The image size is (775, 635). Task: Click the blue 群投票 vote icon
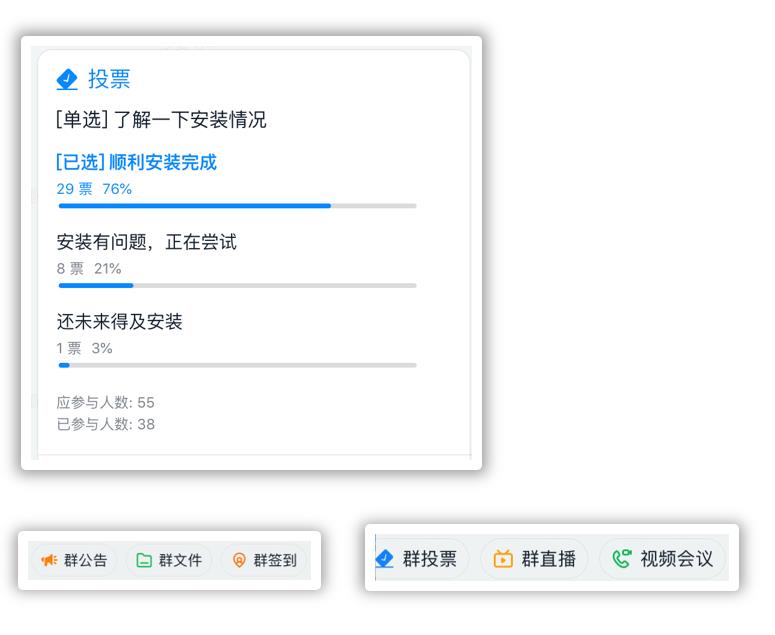point(384,559)
